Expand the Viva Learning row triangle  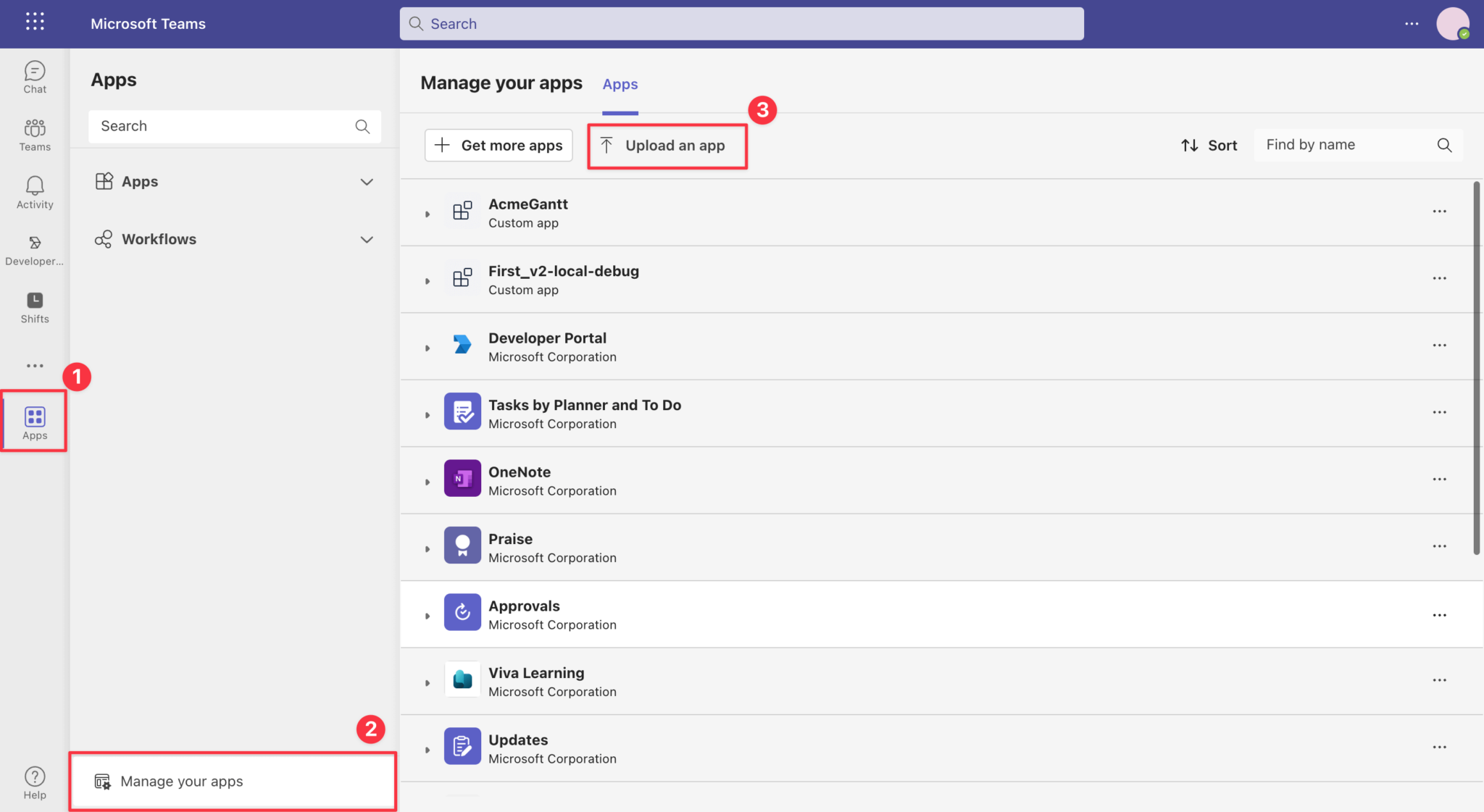point(428,683)
